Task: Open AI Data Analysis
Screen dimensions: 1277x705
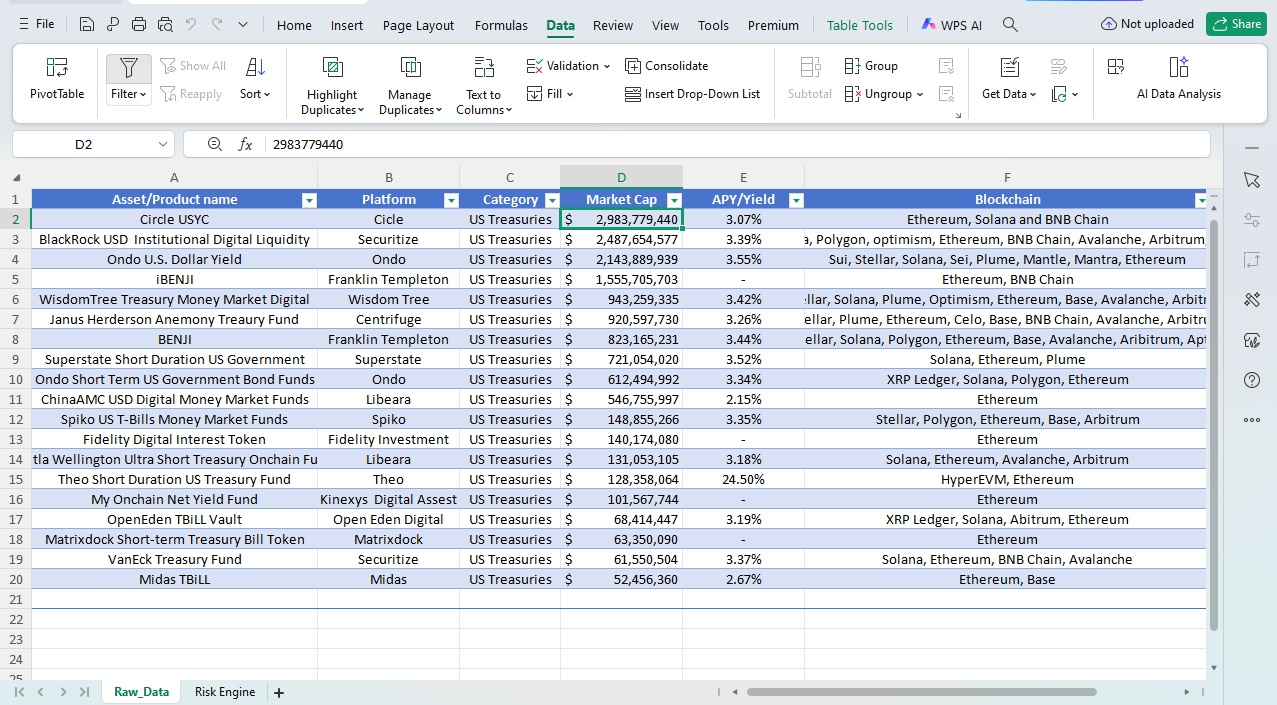Action: 1178,78
